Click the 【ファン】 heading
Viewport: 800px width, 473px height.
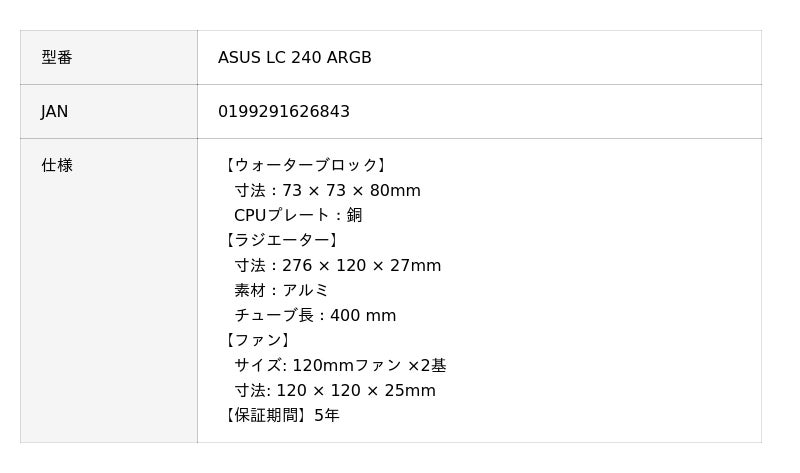(x=256, y=340)
